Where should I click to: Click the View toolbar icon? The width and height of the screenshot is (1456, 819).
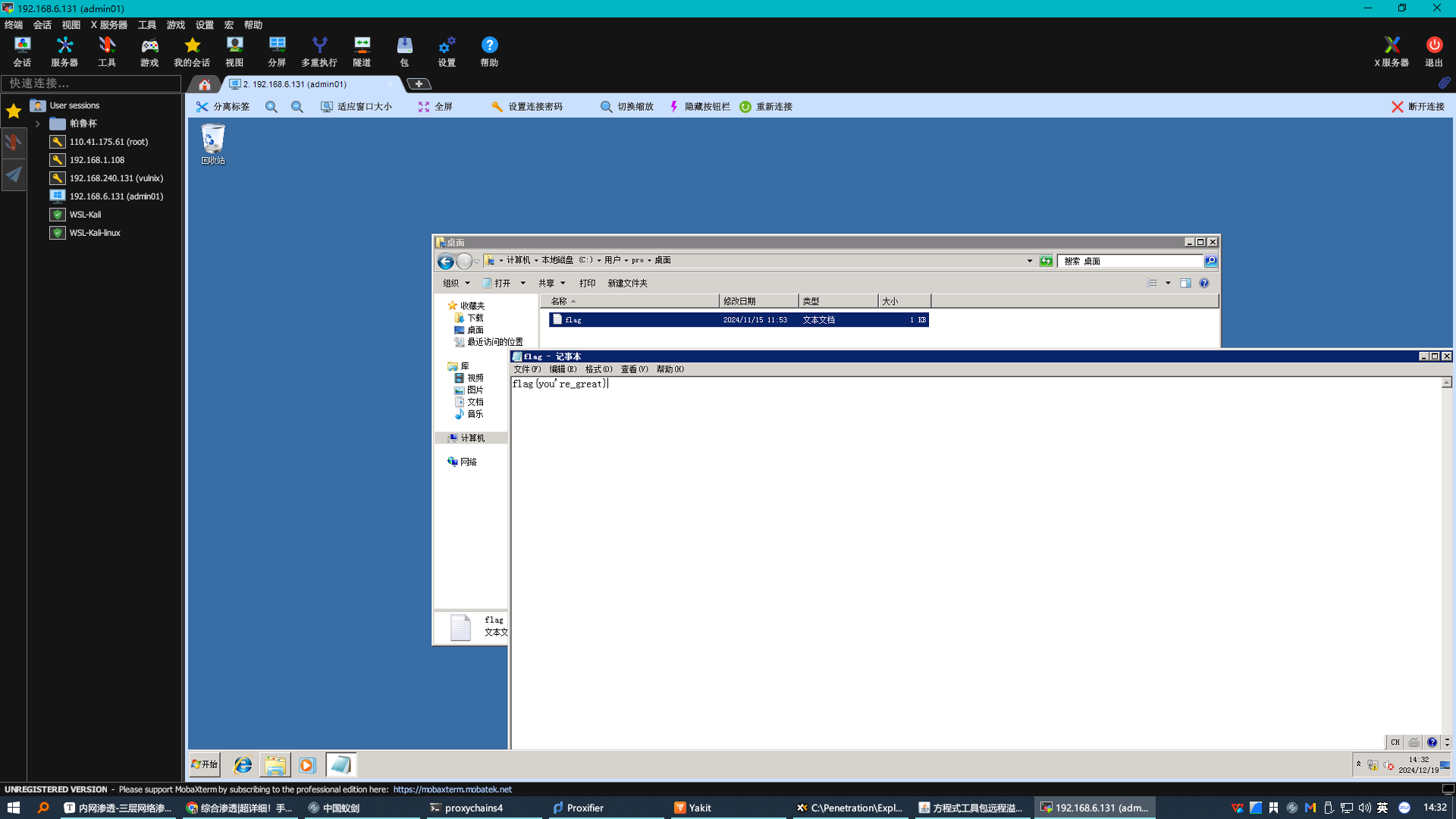(x=234, y=52)
